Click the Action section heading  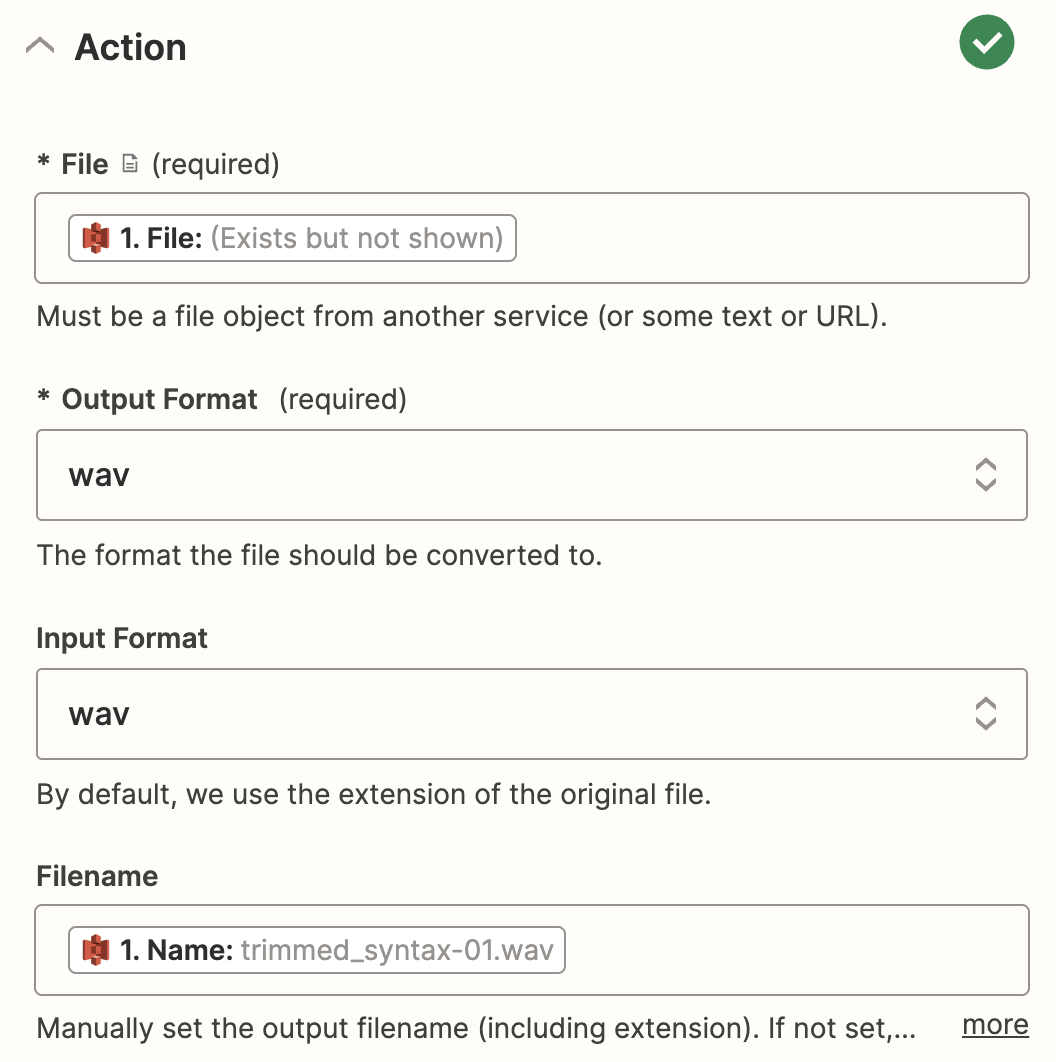pos(130,47)
